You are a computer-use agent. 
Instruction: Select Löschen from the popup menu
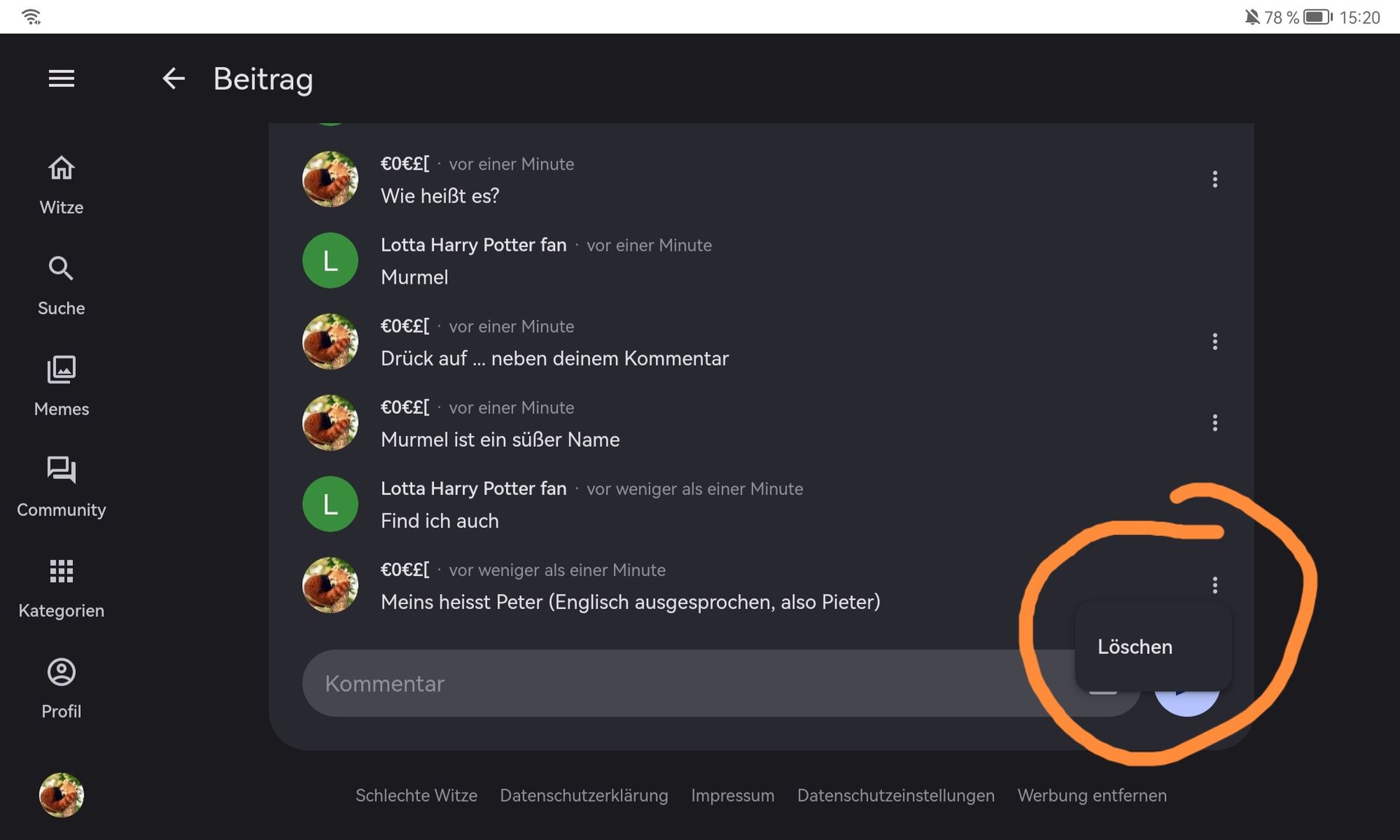pyautogui.click(x=1135, y=647)
